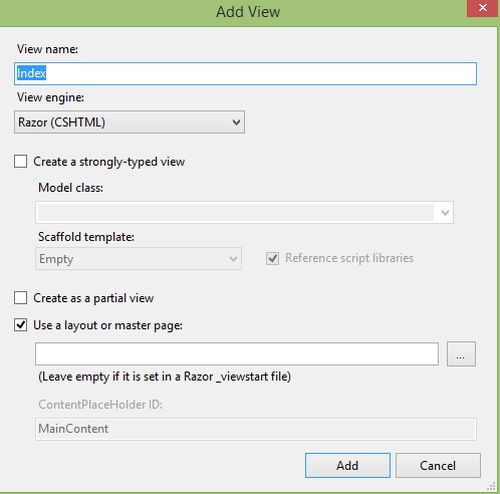Viewport: 500px width, 494px height.
Task: Click the Add View title bar text
Action: click(248, 12)
